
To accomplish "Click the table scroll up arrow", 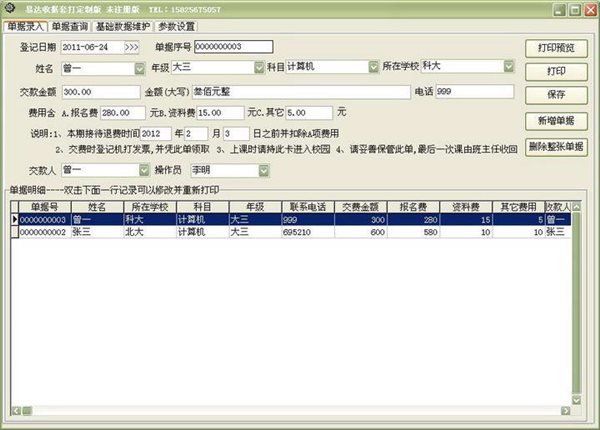I will point(576,207).
